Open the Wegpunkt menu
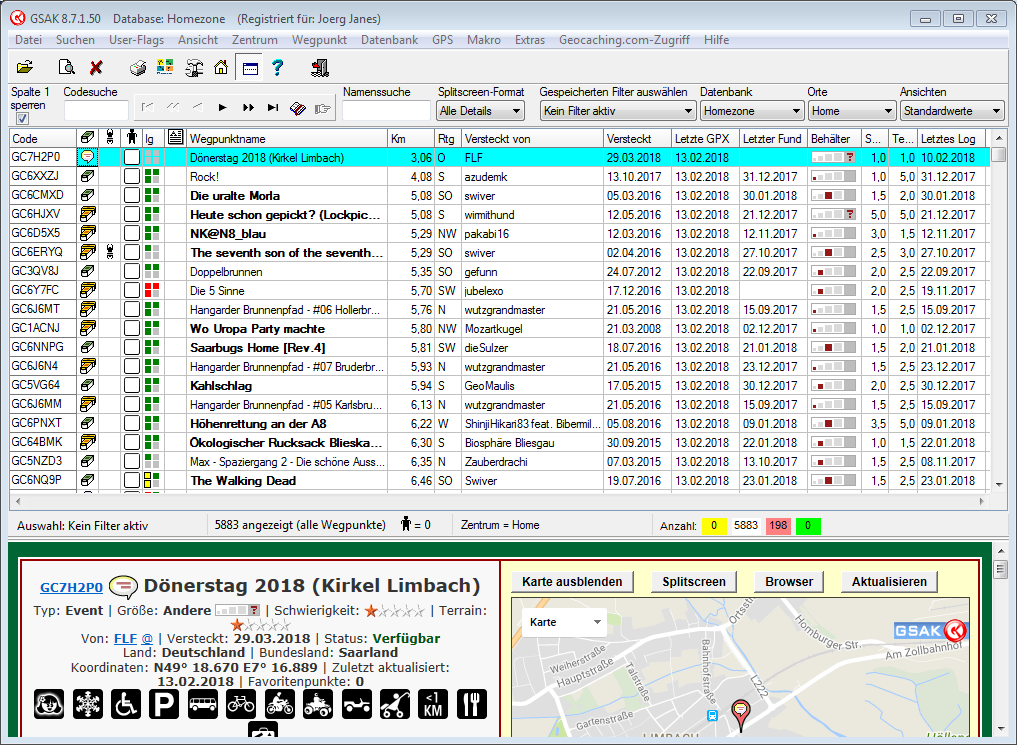Image resolution: width=1017 pixels, height=745 pixels. point(319,40)
